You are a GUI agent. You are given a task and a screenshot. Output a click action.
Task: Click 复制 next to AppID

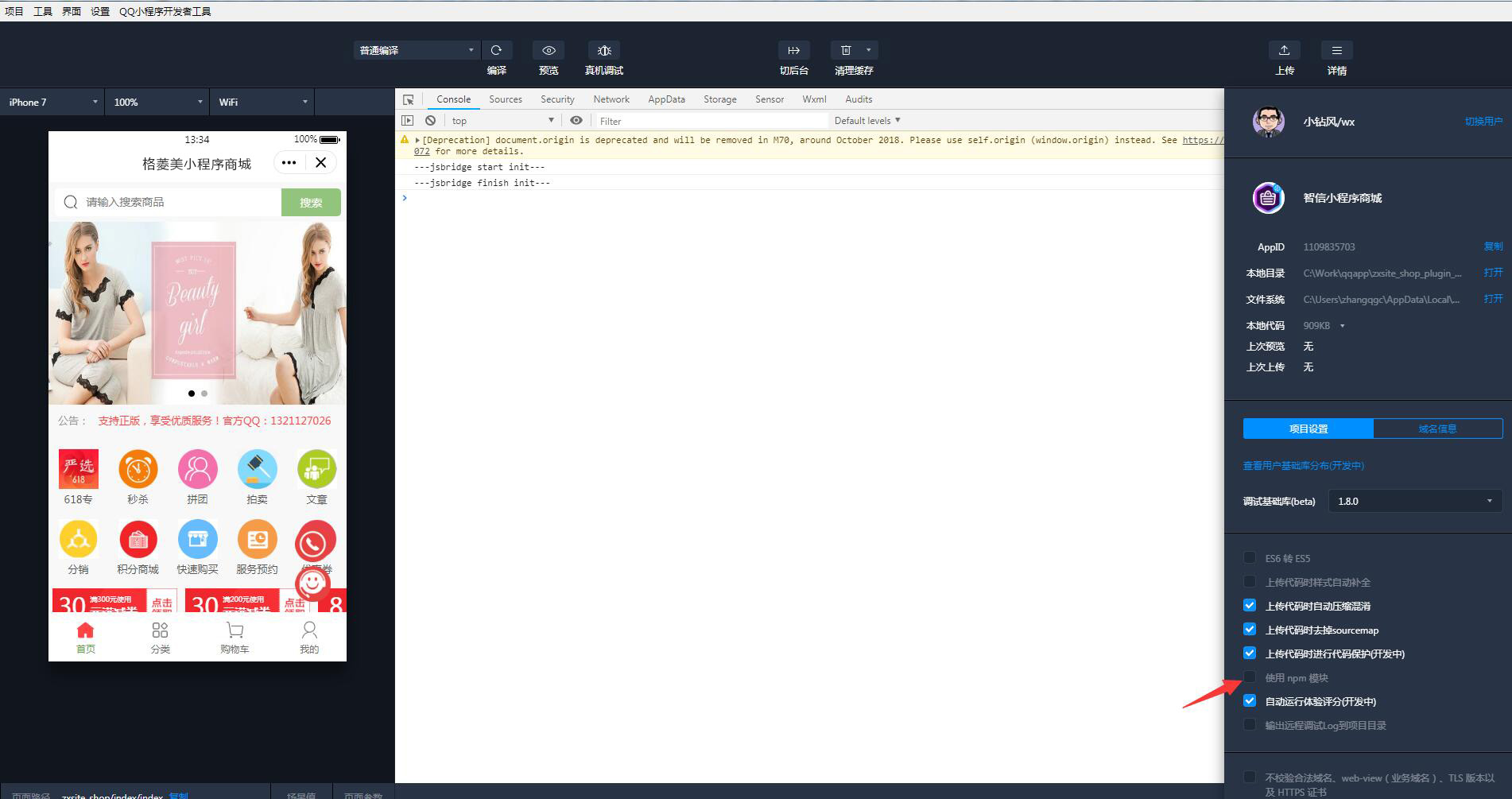tap(1493, 246)
